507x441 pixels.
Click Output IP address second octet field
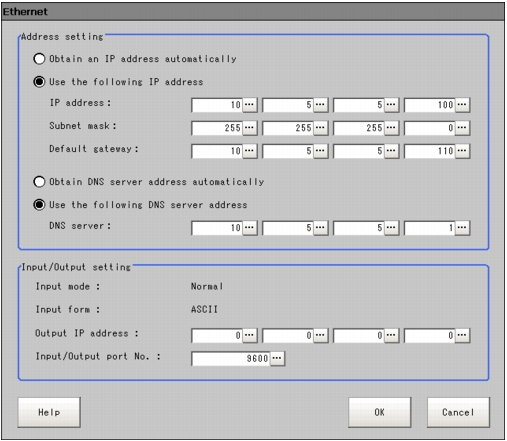[x=288, y=336]
